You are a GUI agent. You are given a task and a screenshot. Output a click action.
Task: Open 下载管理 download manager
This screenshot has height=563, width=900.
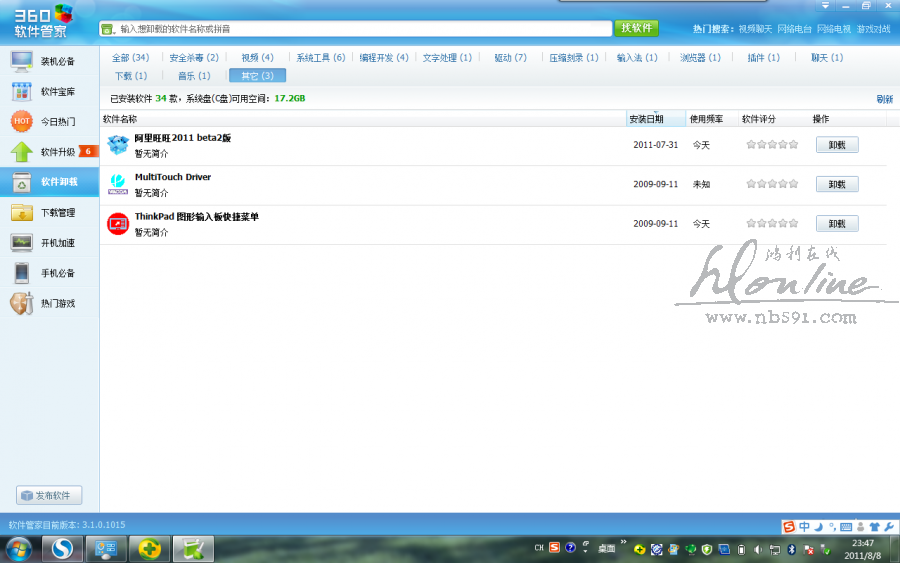(x=50, y=213)
